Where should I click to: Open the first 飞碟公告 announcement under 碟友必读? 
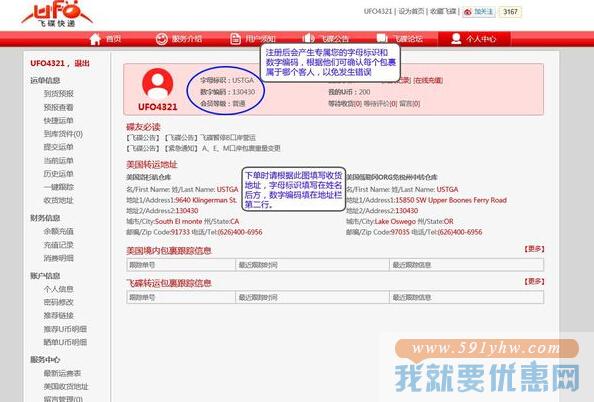pyautogui.click(x=191, y=138)
